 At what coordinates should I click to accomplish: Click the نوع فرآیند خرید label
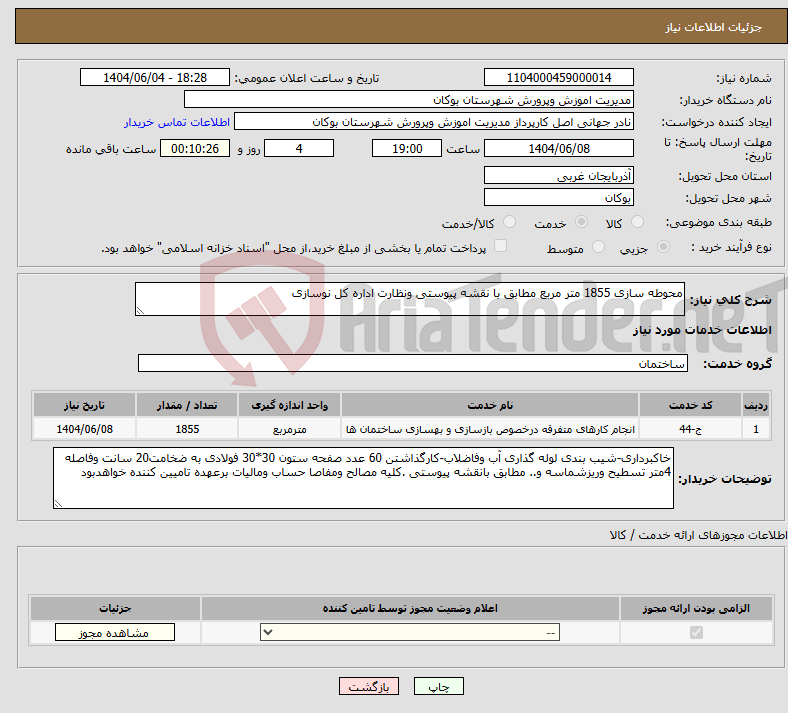[731, 247]
